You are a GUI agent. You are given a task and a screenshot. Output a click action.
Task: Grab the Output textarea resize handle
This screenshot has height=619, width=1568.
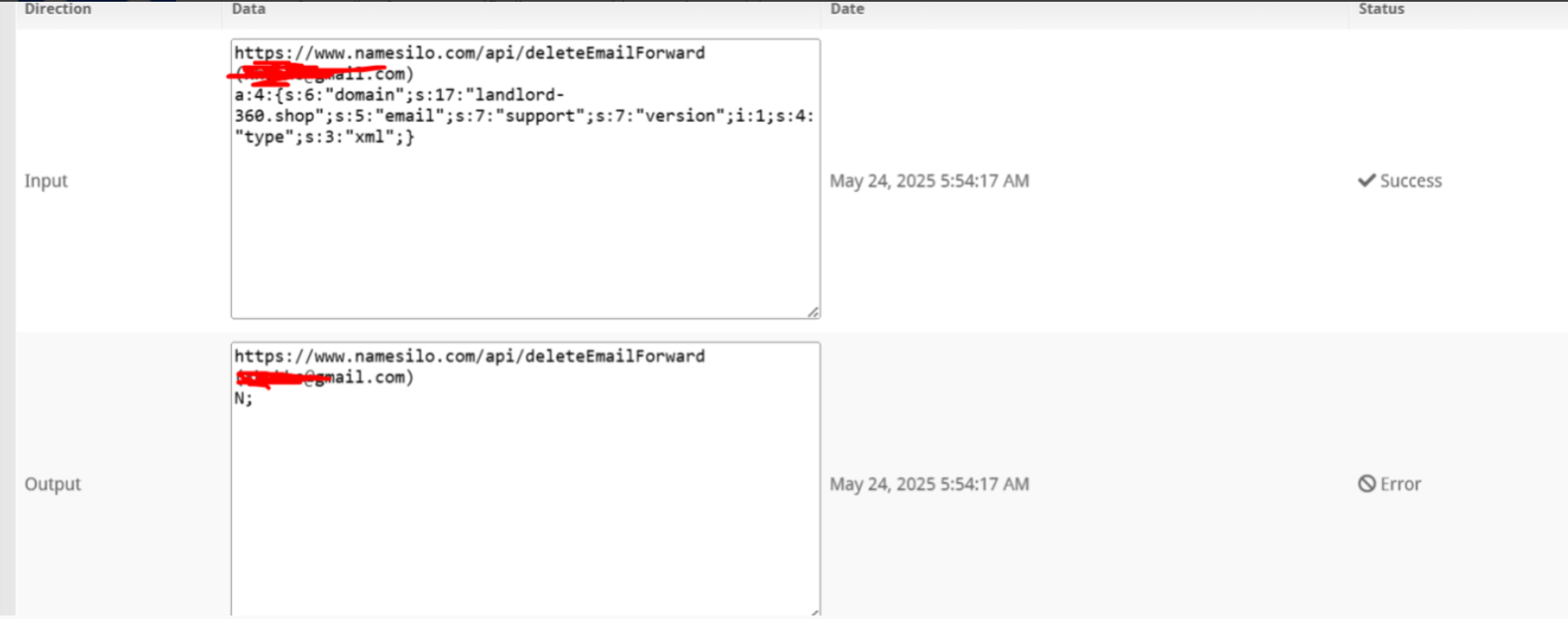[813, 612]
